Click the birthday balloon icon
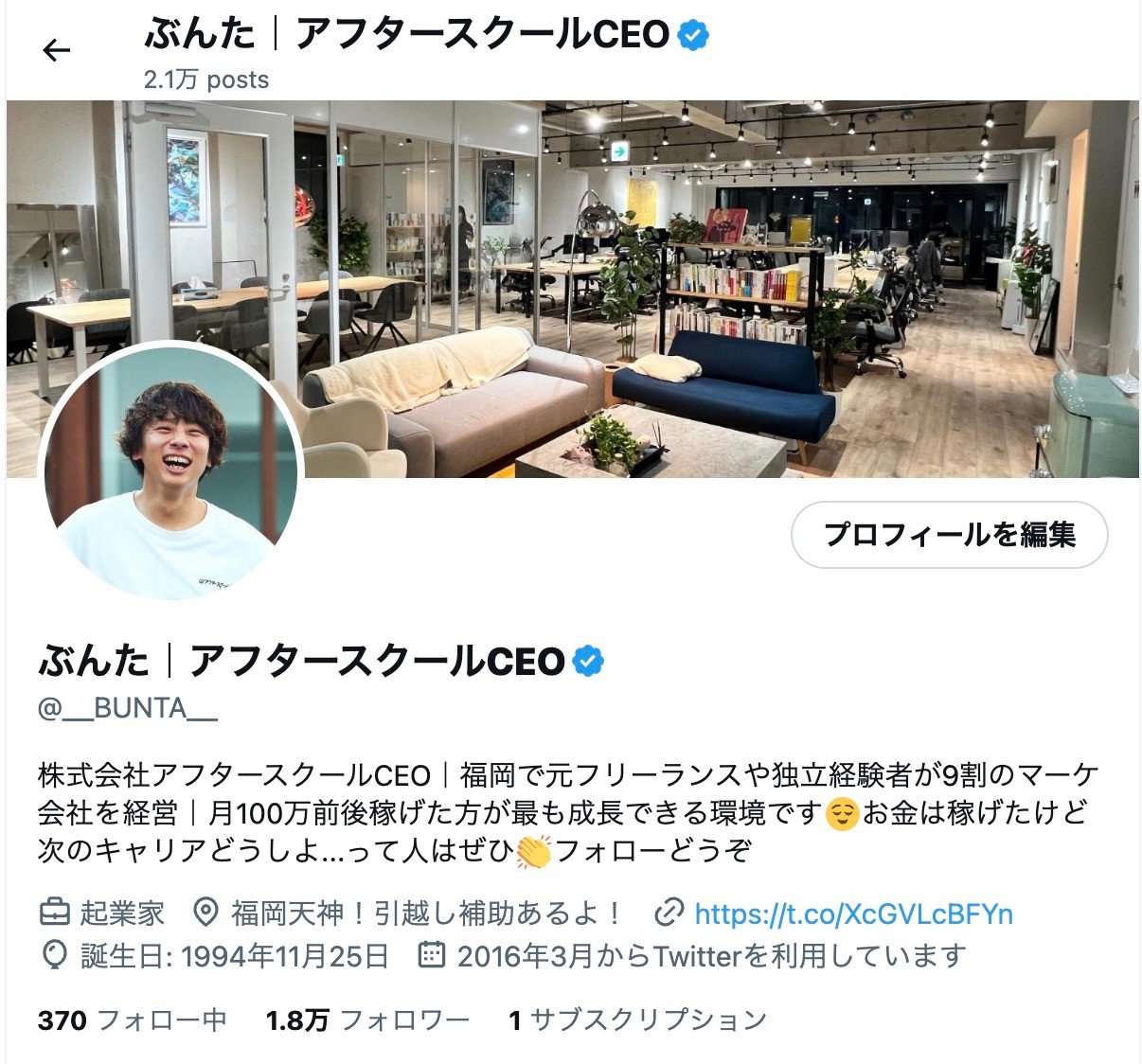This screenshot has height=1064, width=1142. (55, 955)
